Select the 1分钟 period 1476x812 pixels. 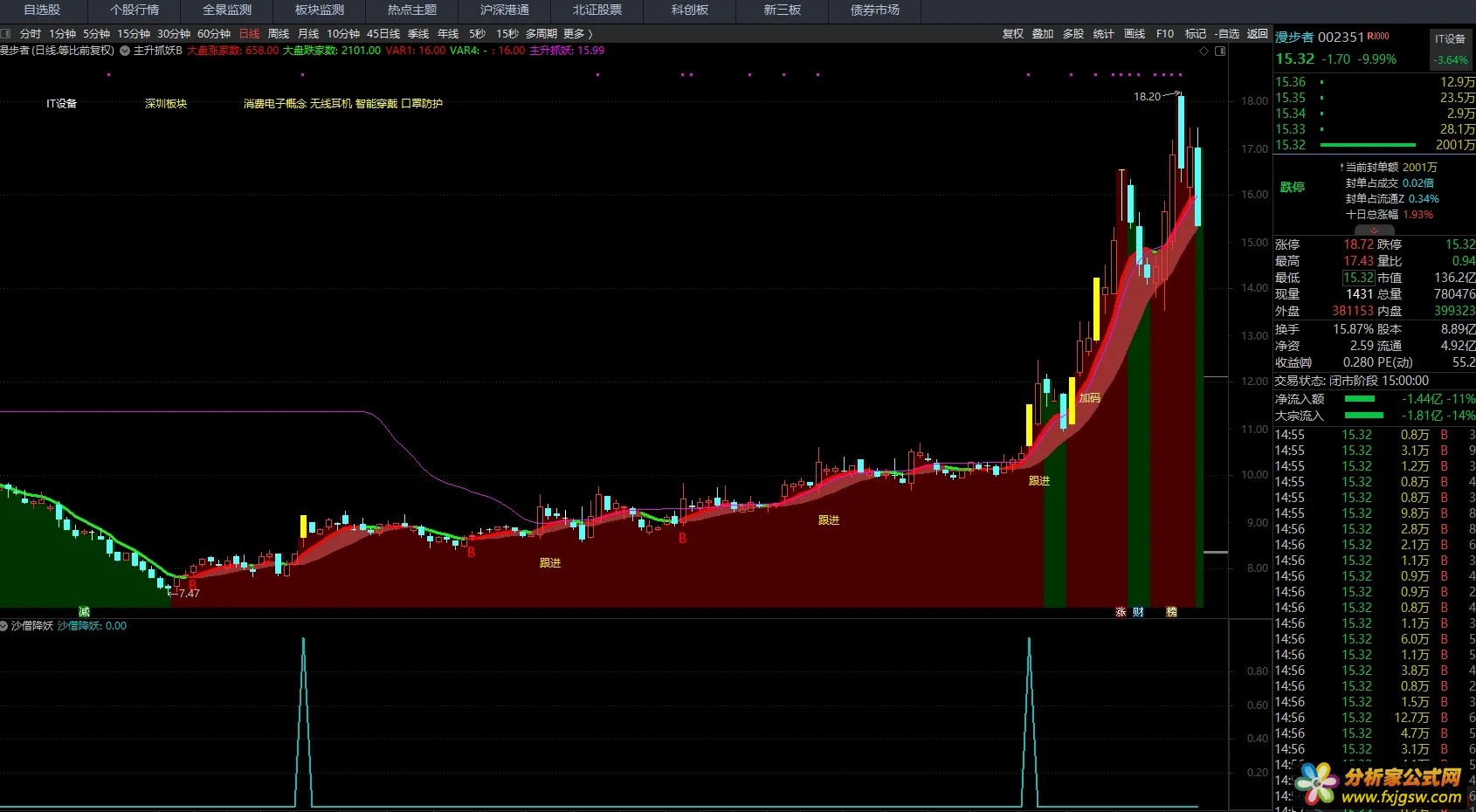pyautogui.click(x=63, y=34)
